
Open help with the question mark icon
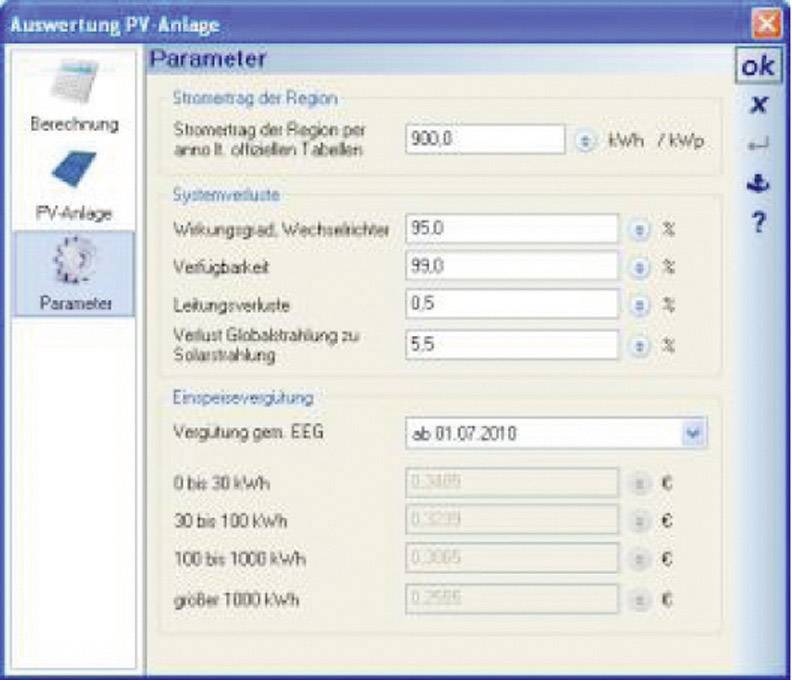tap(758, 222)
